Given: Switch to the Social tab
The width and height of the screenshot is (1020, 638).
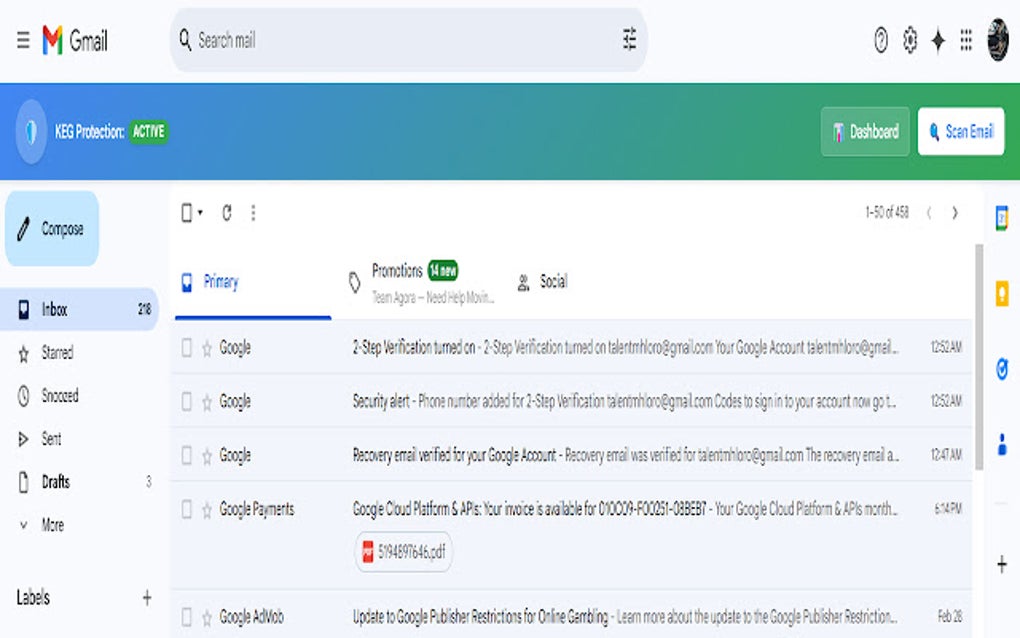Looking at the screenshot, I should (552, 282).
